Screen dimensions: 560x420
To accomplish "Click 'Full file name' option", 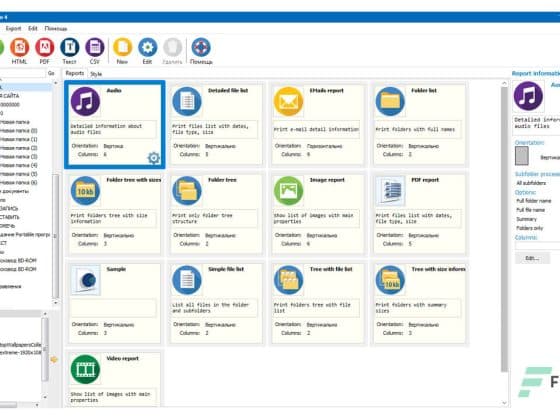I will click(x=531, y=210).
